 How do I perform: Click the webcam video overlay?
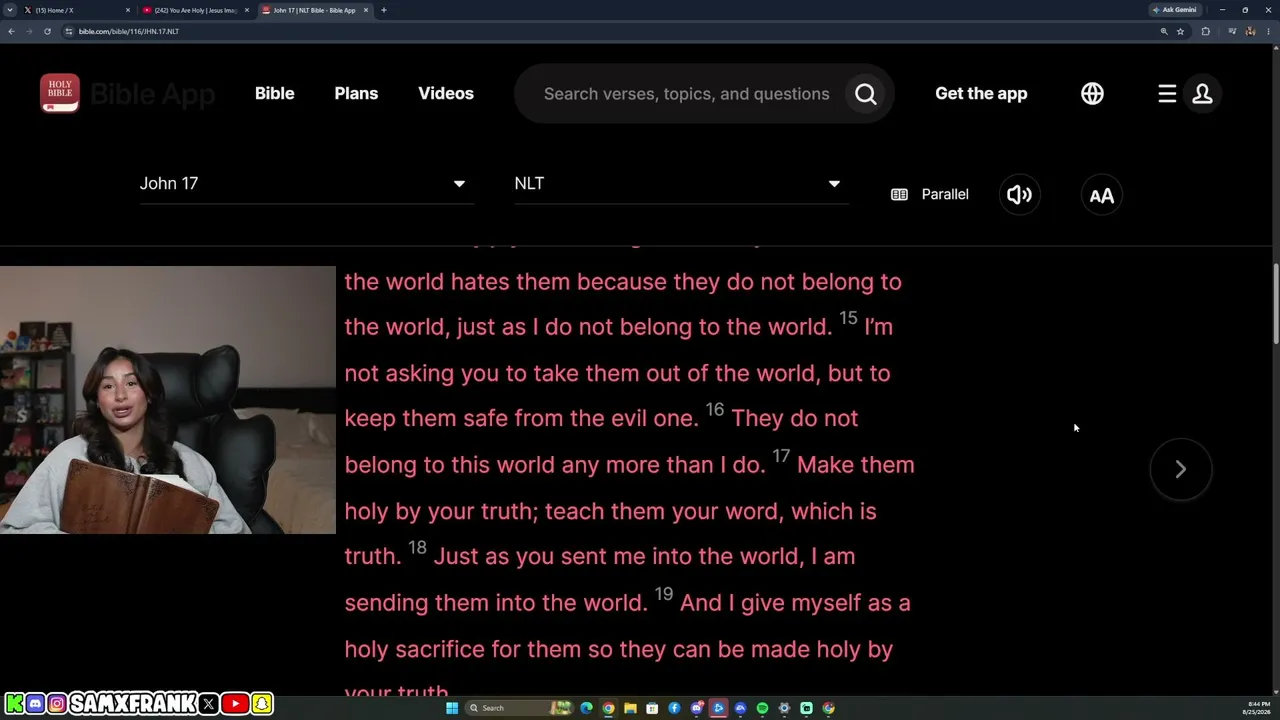click(168, 400)
